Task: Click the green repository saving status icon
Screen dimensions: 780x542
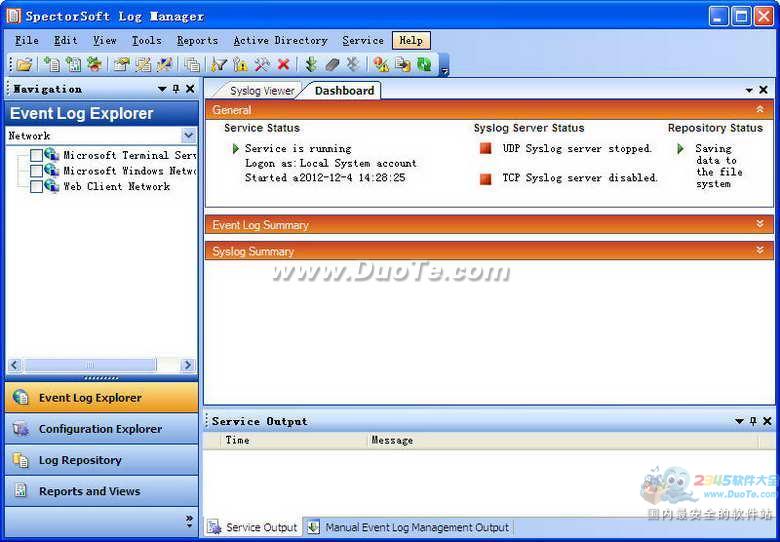Action: point(681,149)
